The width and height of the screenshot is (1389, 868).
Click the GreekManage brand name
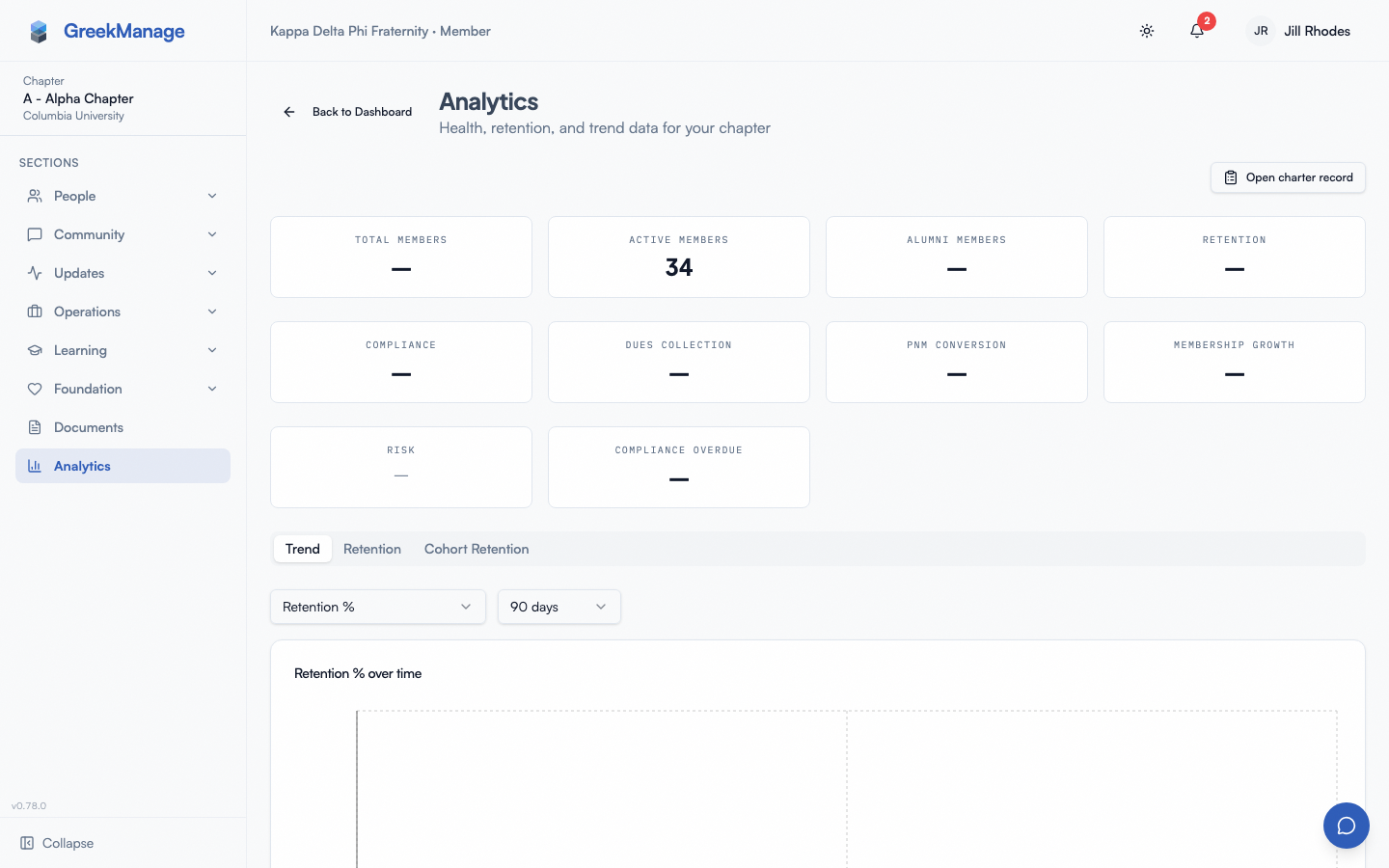pos(124,31)
